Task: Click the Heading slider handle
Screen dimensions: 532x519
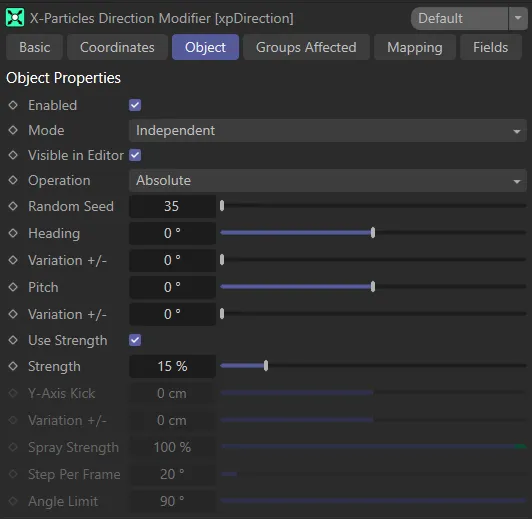Action: (373, 233)
